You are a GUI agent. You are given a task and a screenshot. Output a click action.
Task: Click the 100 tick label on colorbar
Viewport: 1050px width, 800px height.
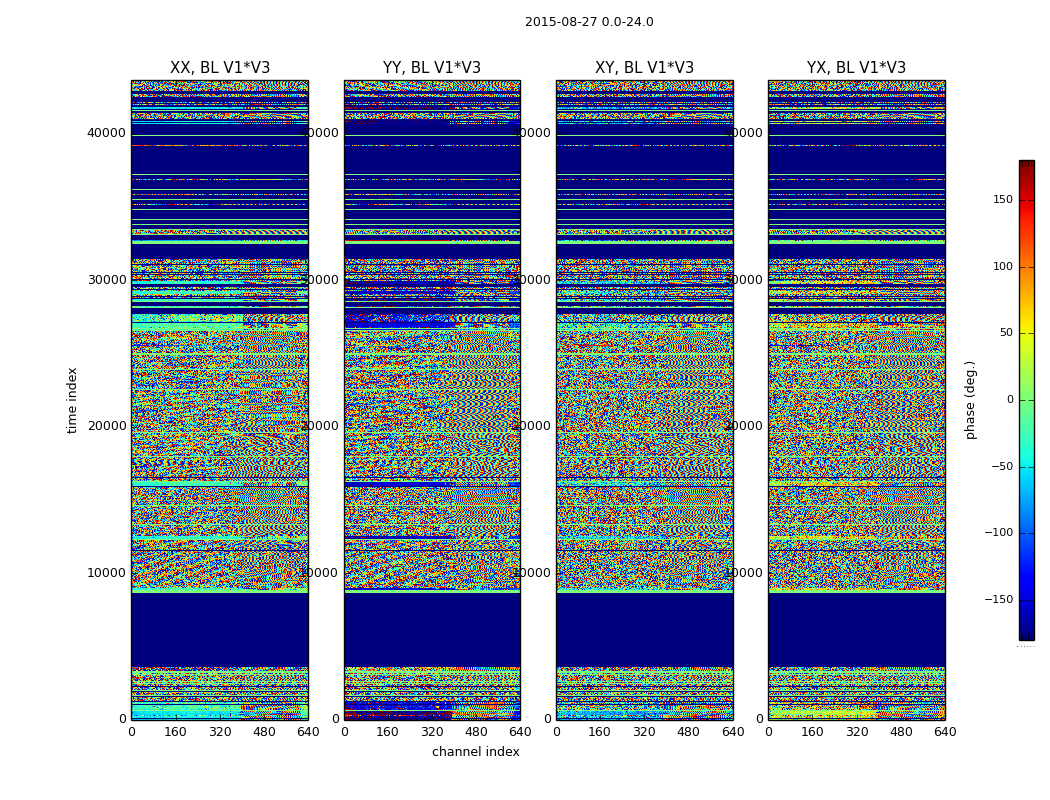pos(1002,266)
